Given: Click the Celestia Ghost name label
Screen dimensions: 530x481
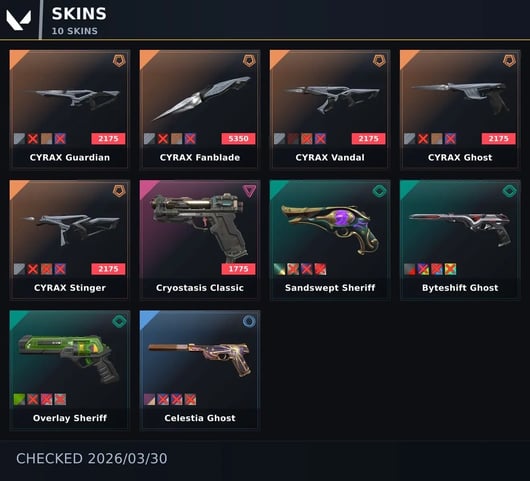Looking at the screenshot, I should tap(200, 418).
